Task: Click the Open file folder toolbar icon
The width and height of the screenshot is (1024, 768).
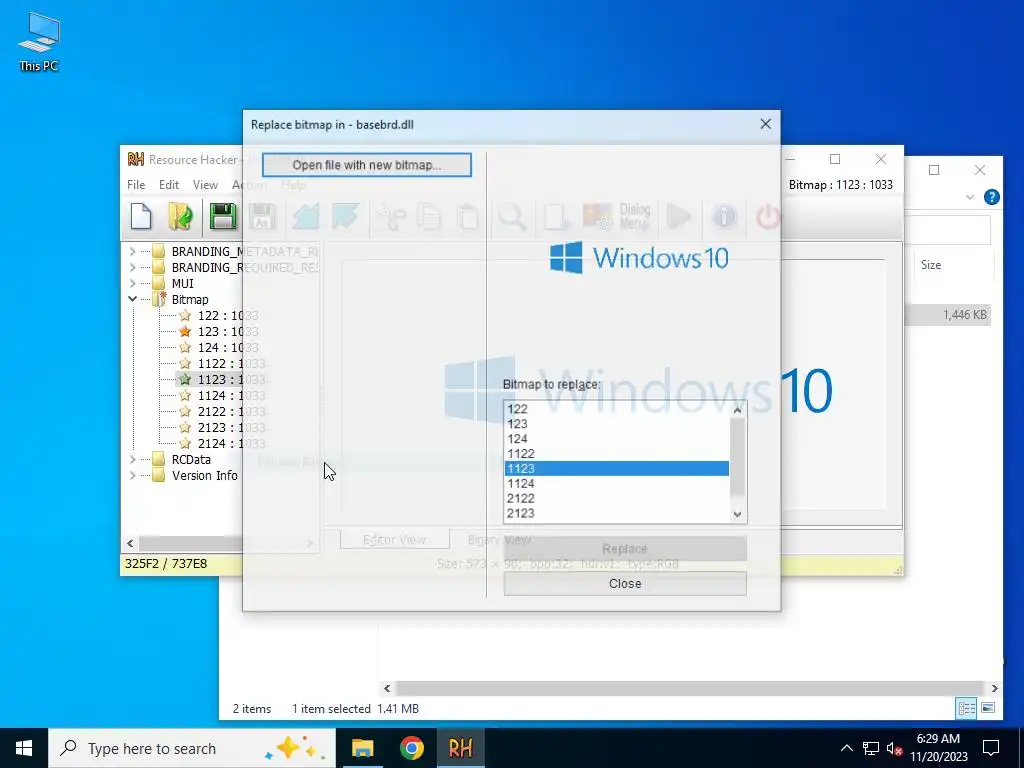Action: pos(180,217)
